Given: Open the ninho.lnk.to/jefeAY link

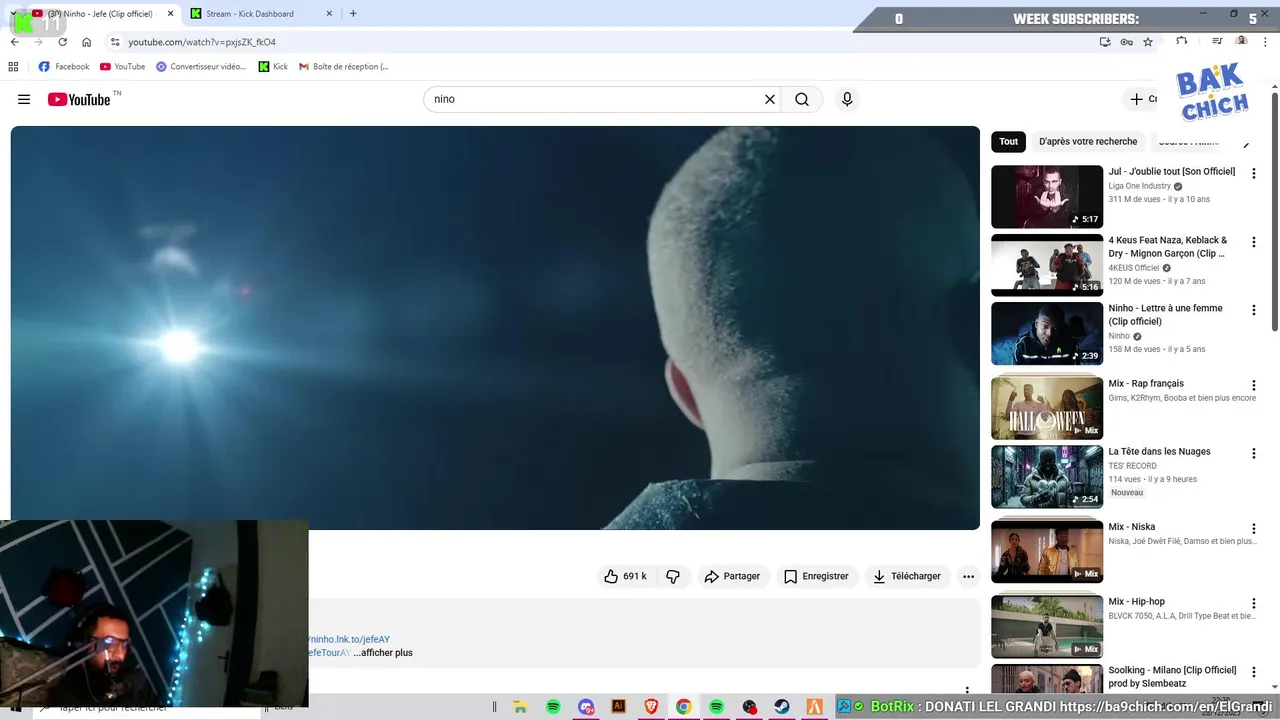Looking at the screenshot, I should point(348,639).
